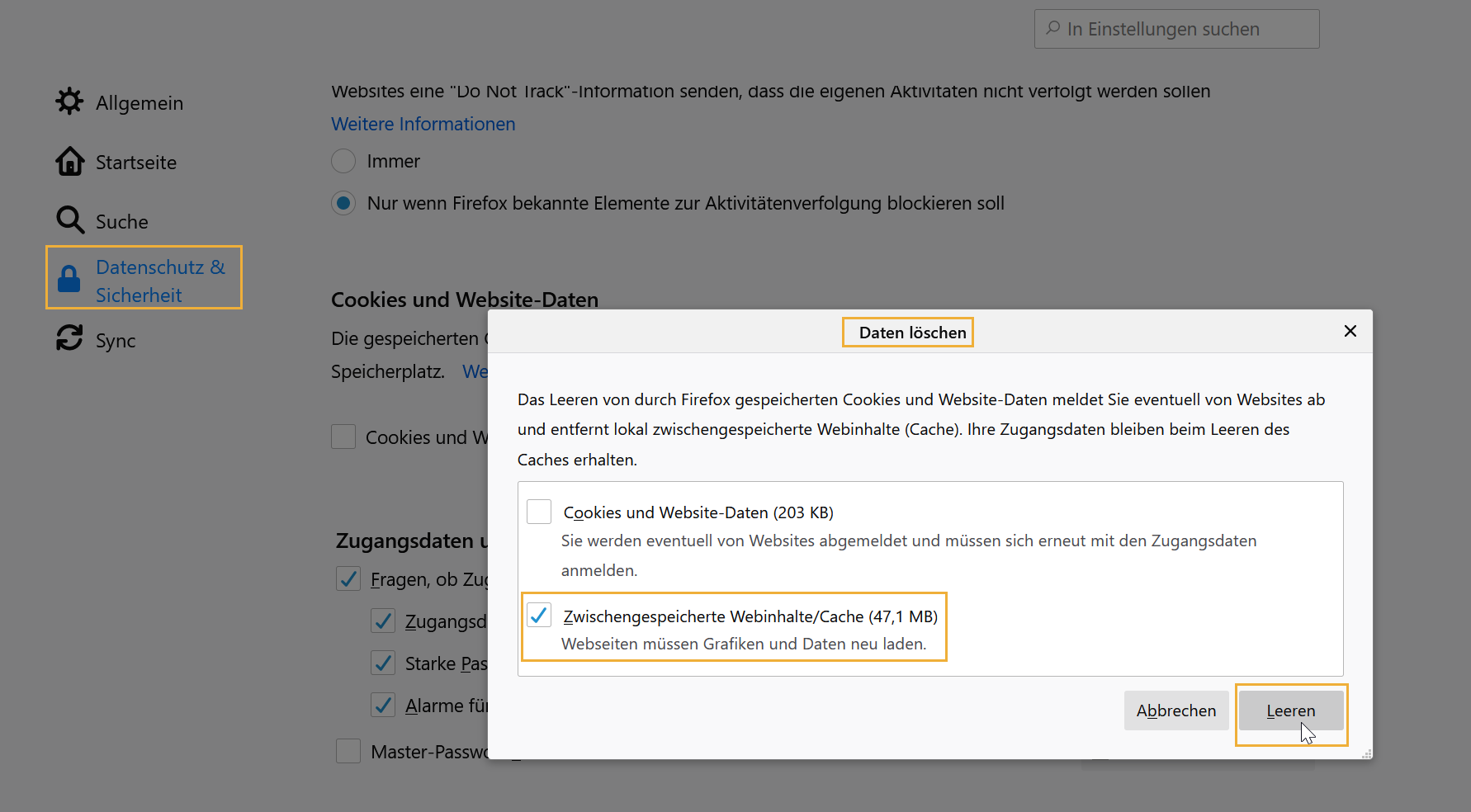Click the gear icon beside Allgemein

(70, 101)
